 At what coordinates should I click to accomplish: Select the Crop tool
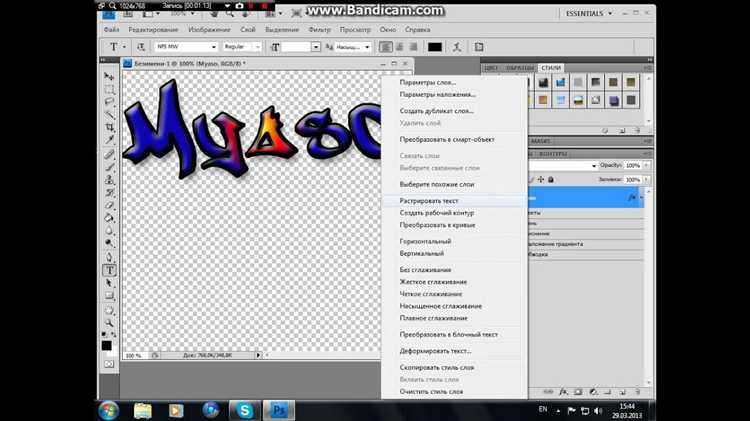109,127
